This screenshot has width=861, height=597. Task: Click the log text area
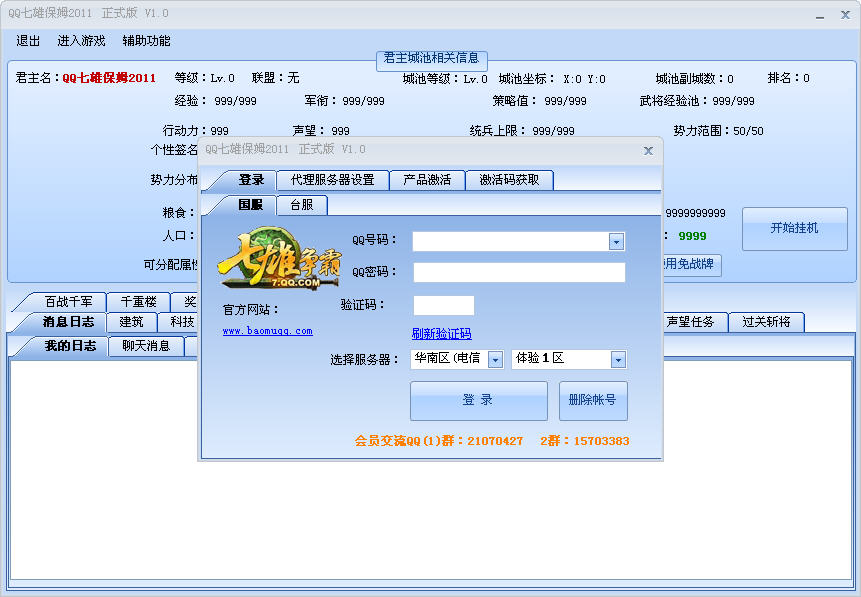point(430,470)
